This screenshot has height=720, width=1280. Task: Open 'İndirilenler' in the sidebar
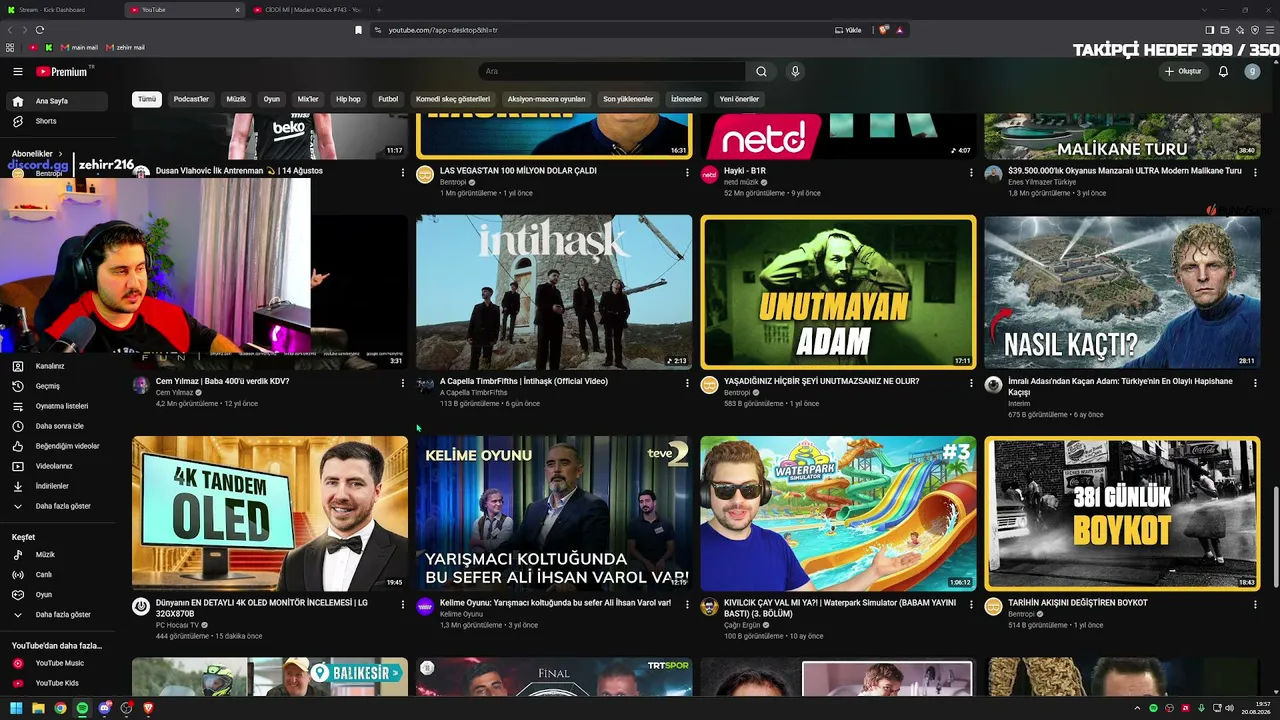pos(56,486)
